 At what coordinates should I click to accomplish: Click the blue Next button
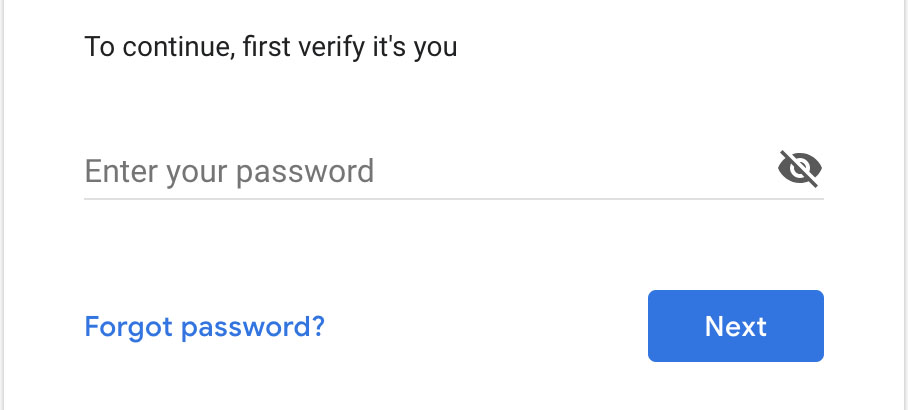pyautogui.click(x=735, y=326)
